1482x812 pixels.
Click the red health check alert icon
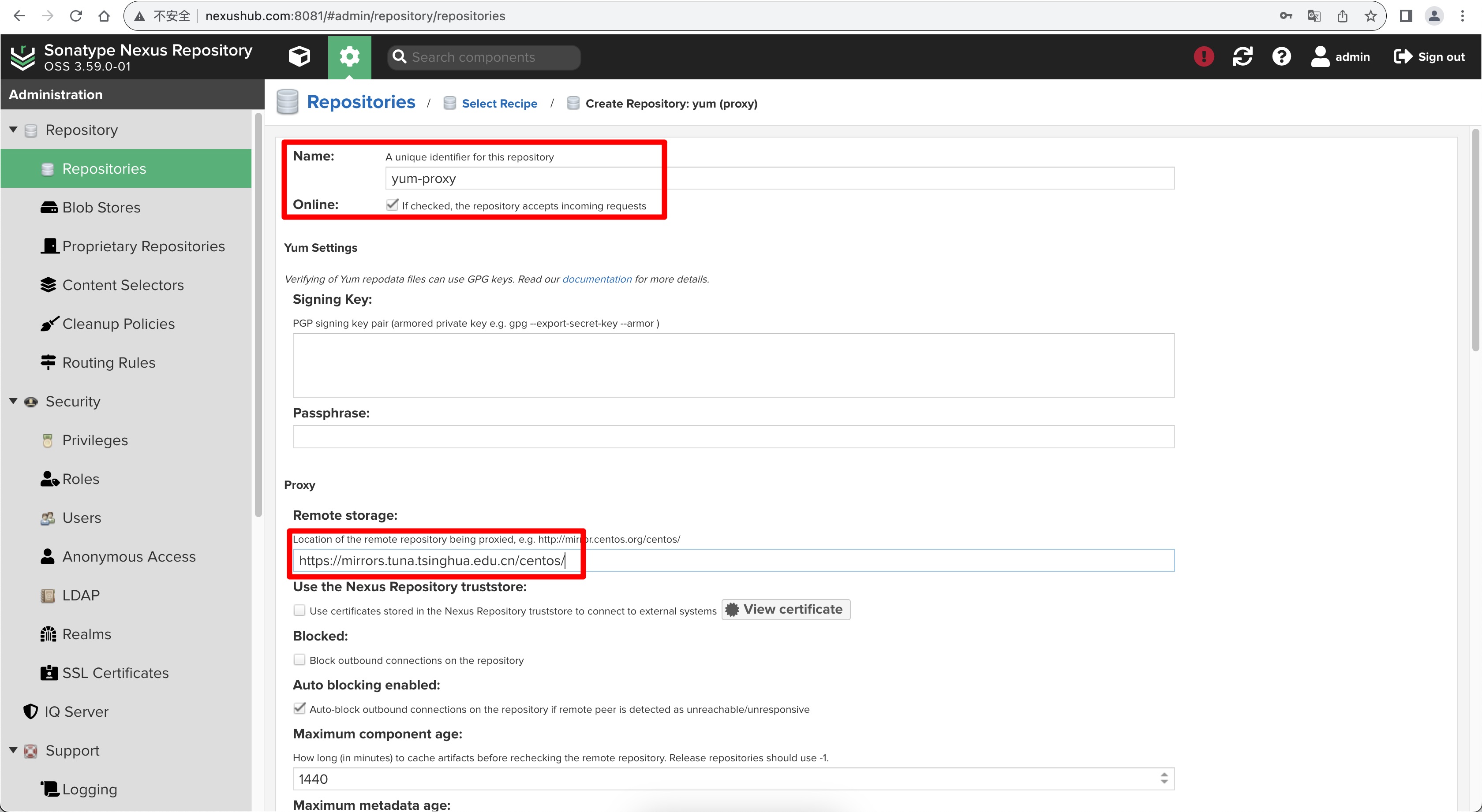point(1204,56)
